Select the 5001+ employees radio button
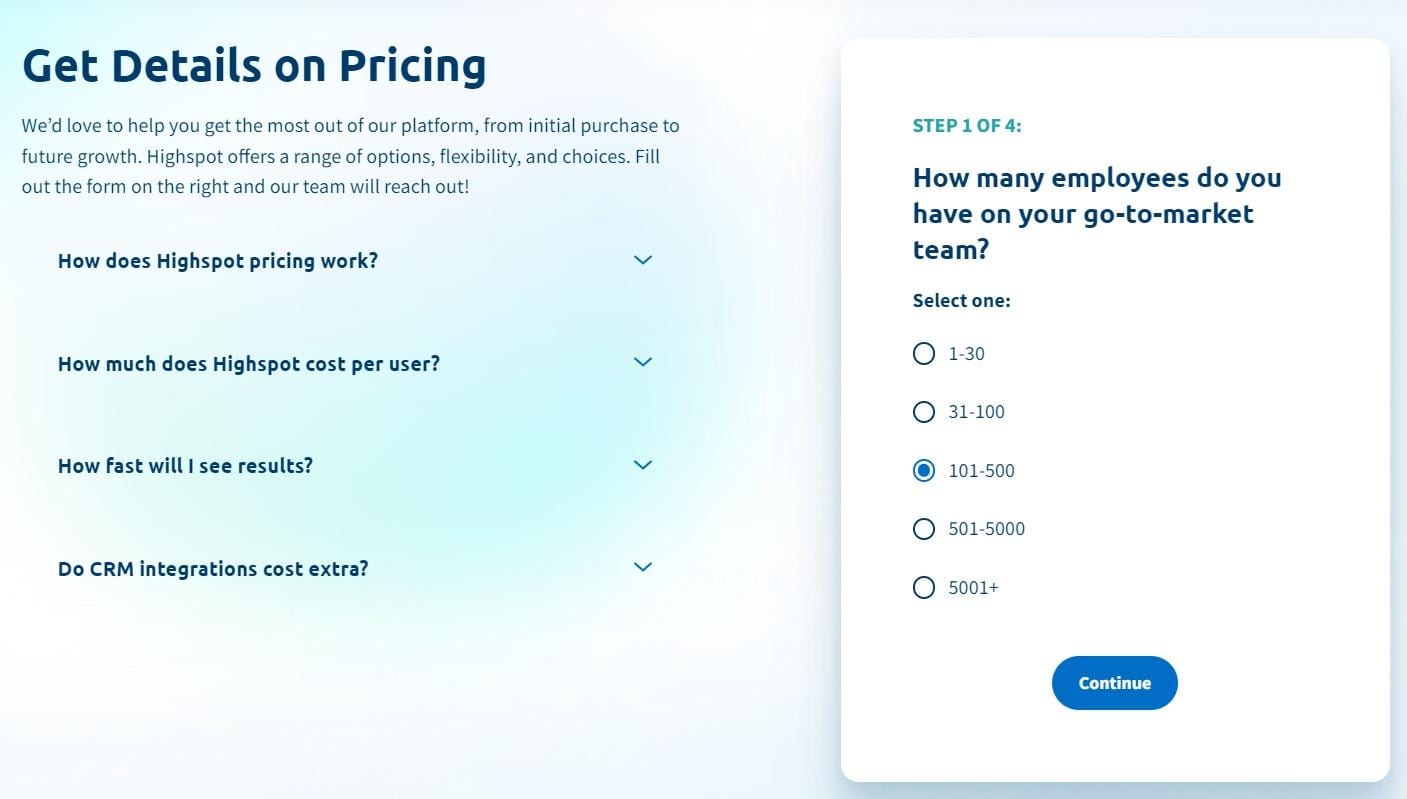 point(924,587)
